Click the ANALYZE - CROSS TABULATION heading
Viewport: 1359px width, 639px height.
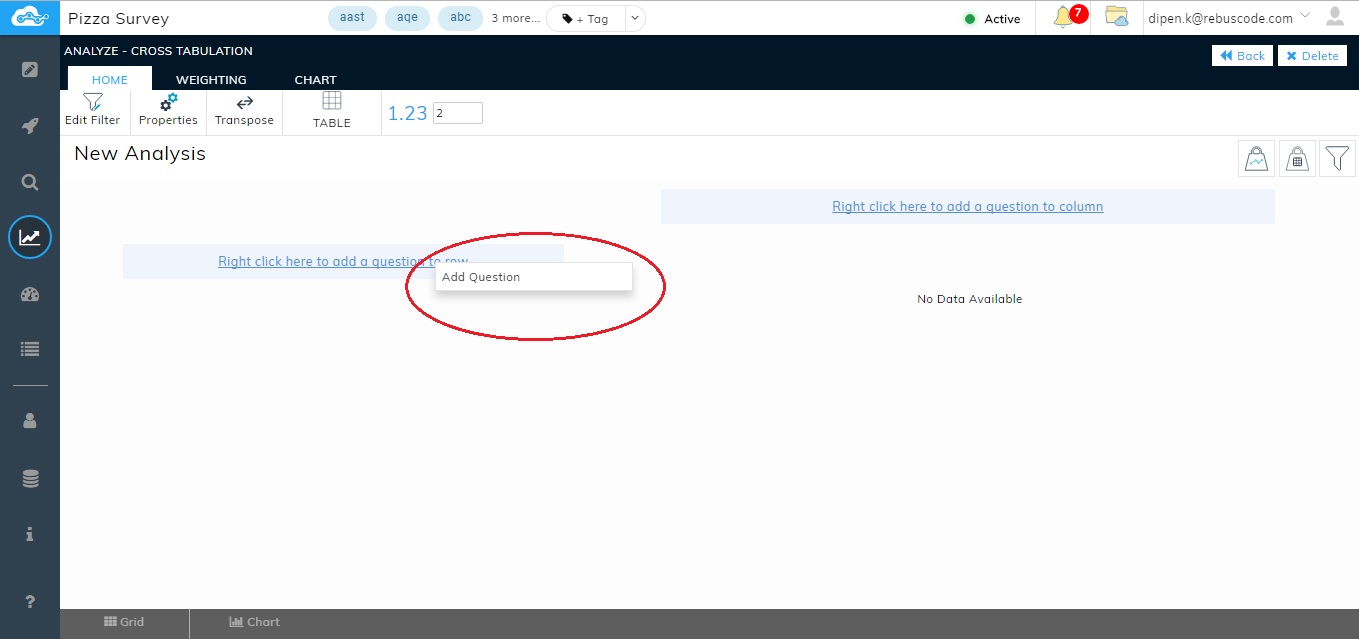(158, 51)
